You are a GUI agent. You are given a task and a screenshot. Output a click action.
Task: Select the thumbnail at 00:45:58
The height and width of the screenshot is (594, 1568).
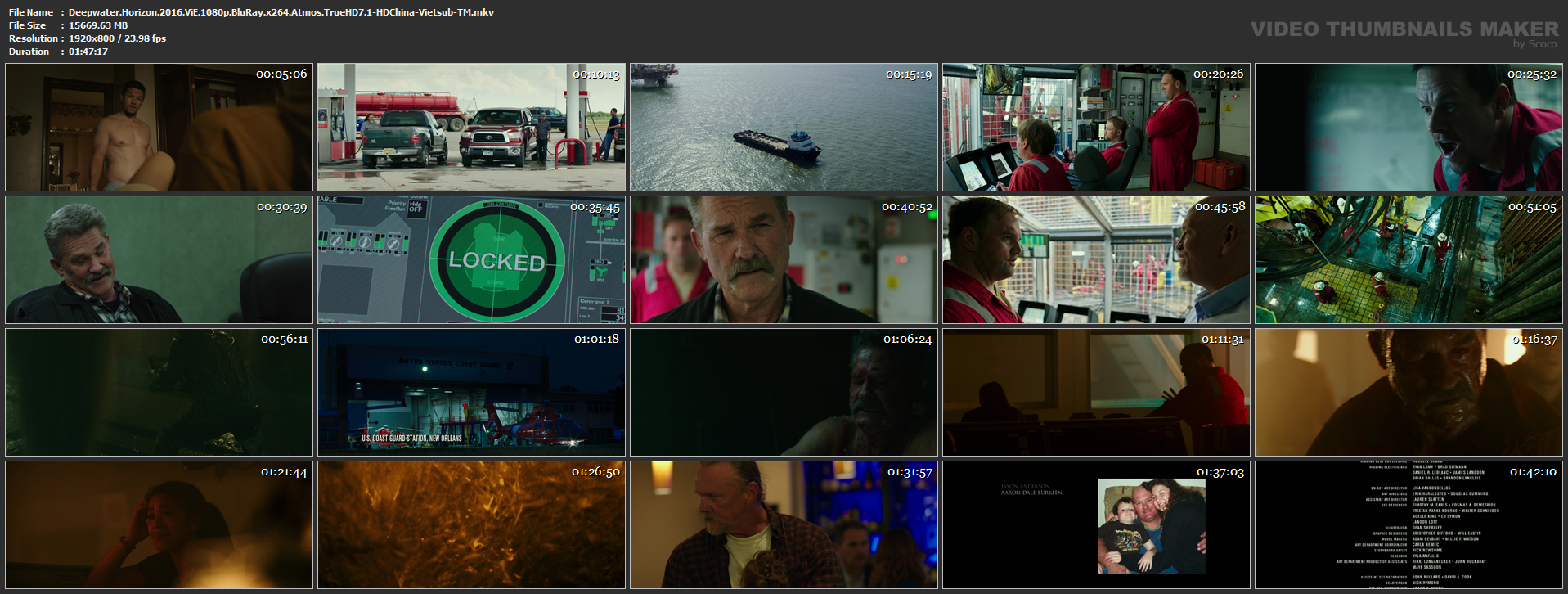tap(1096, 259)
